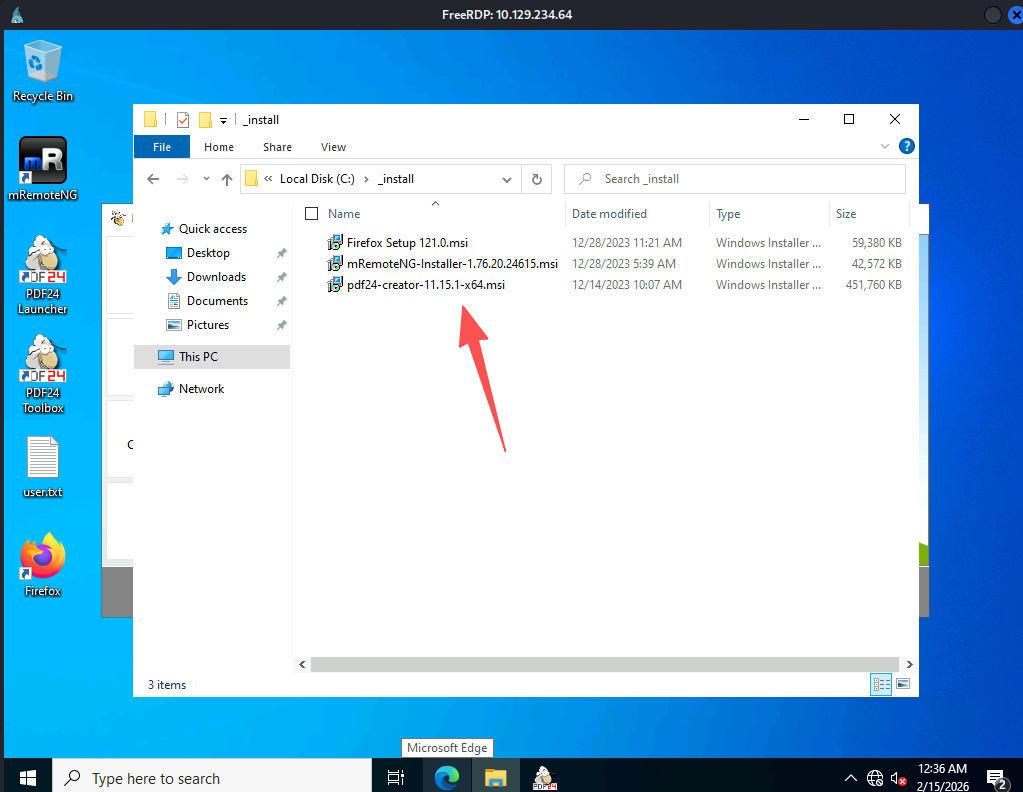This screenshot has width=1023, height=792.
Task: Refresh the _install folder view
Action: point(536,179)
